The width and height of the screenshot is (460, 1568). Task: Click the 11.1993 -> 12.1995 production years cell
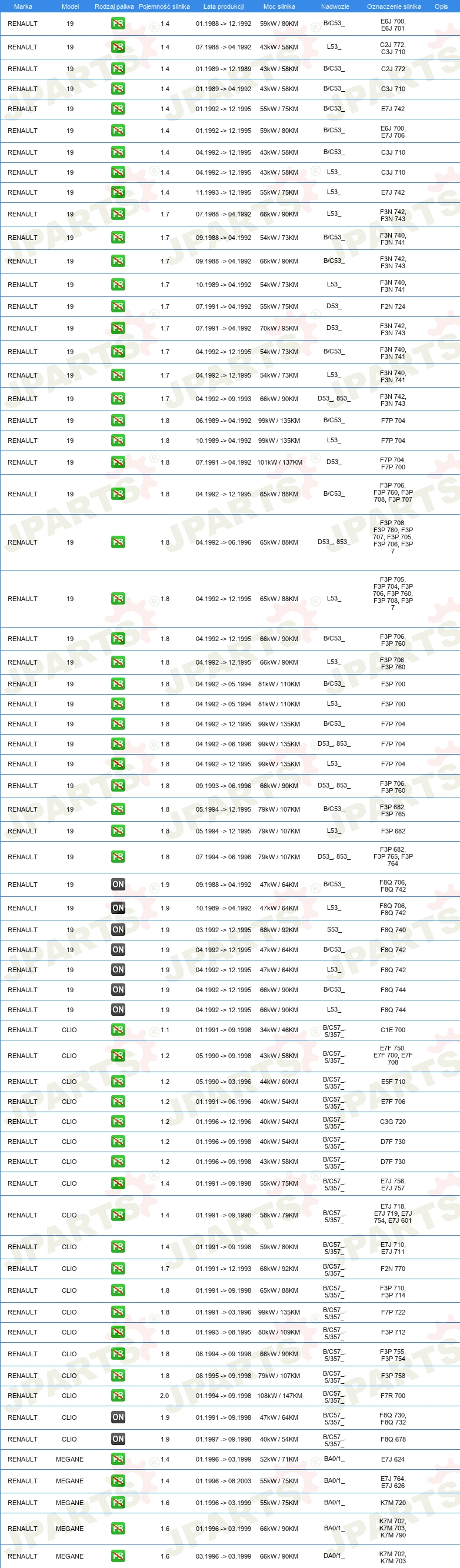(x=224, y=192)
